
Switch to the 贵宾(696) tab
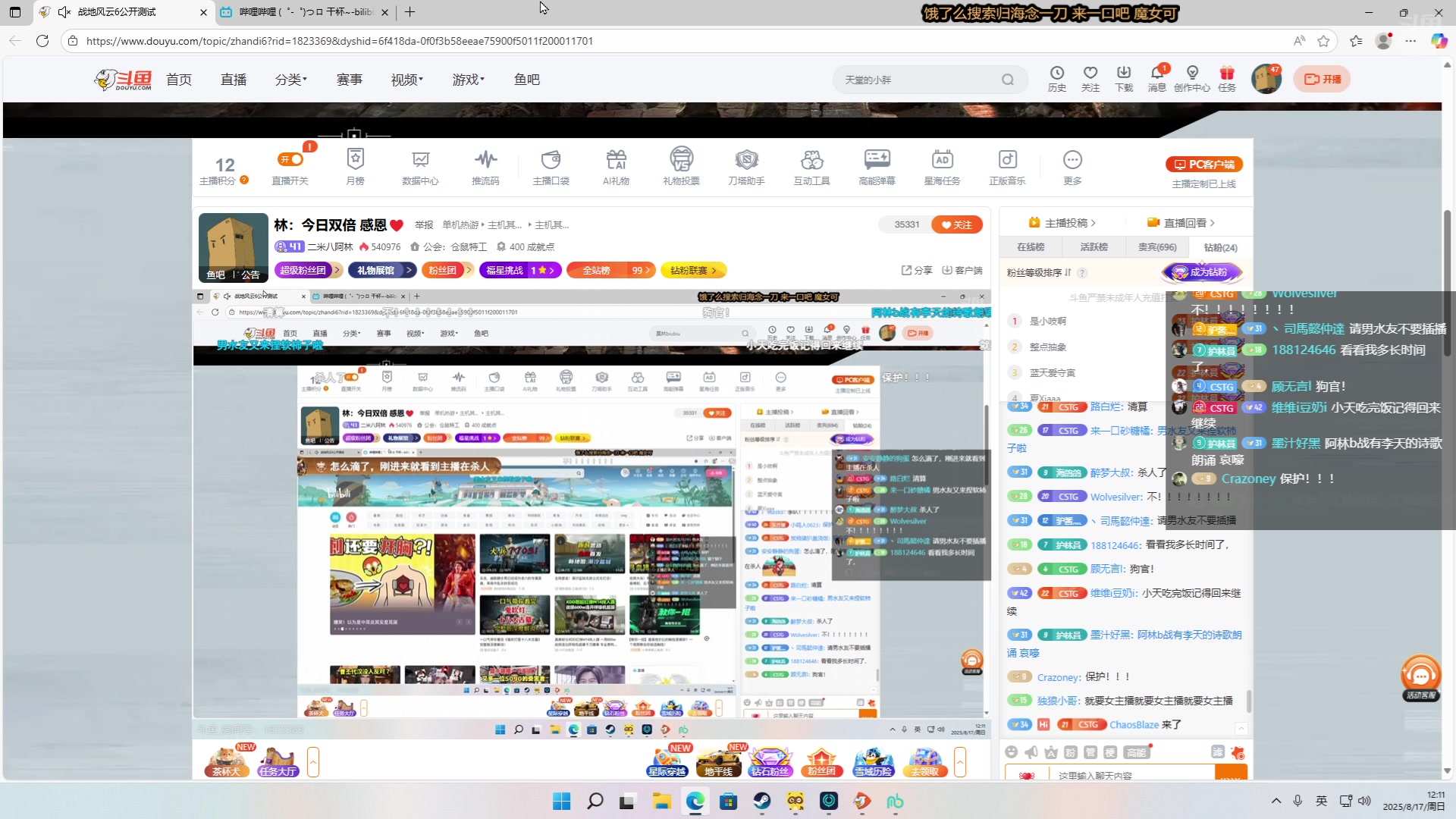(1157, 247)
